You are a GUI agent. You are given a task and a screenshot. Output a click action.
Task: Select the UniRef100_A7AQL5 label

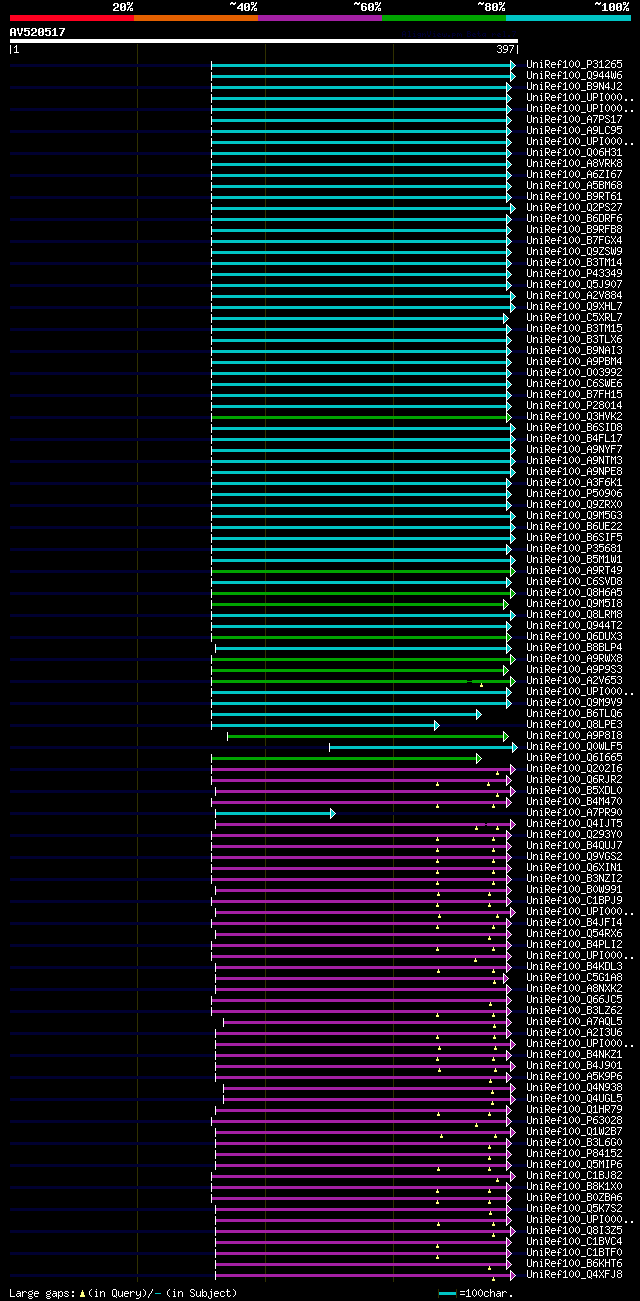click(574, 1022)
